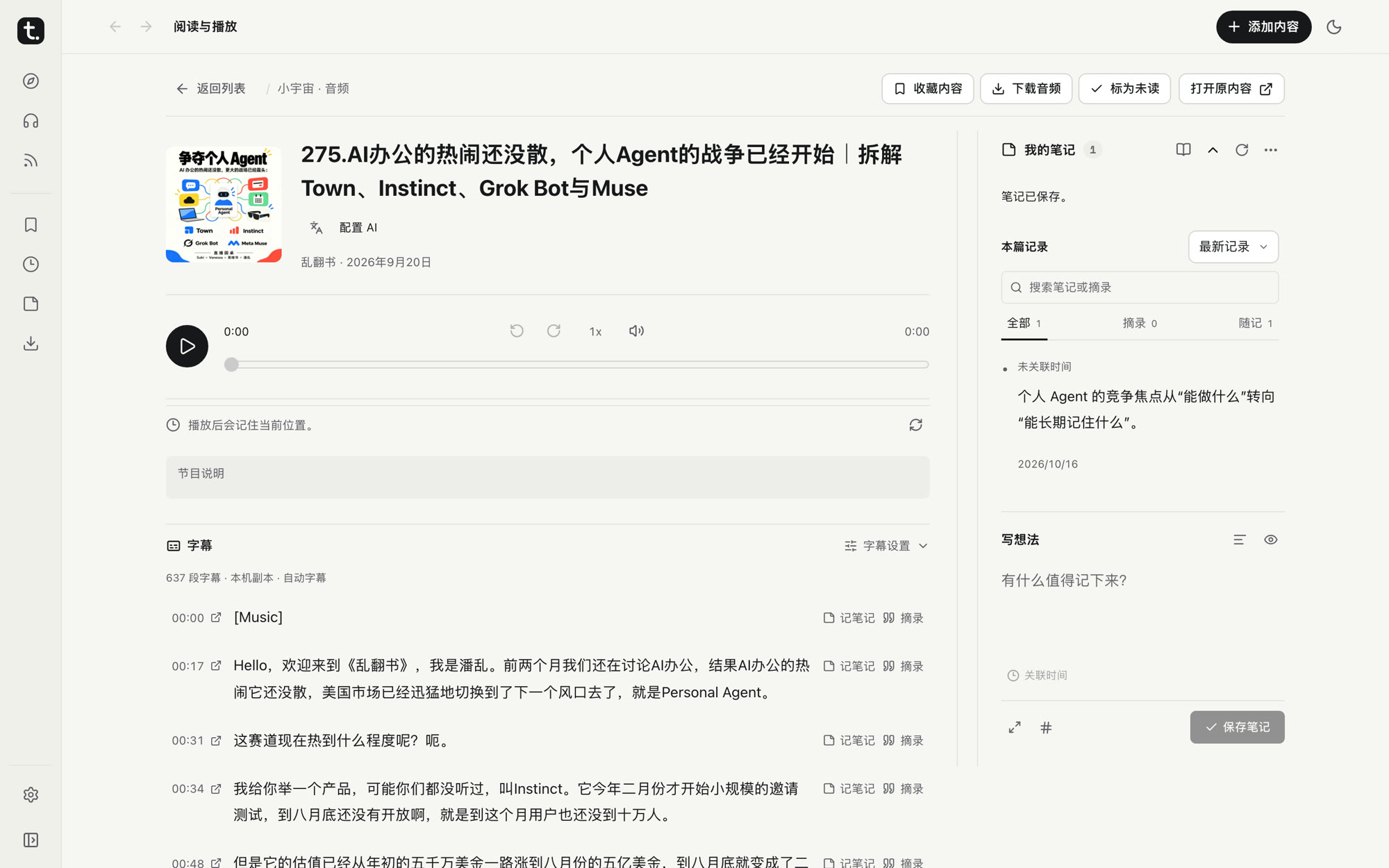The image size is (1389, 868).
Task: Open the settings gear icon
Action: (x=31, y=794)
